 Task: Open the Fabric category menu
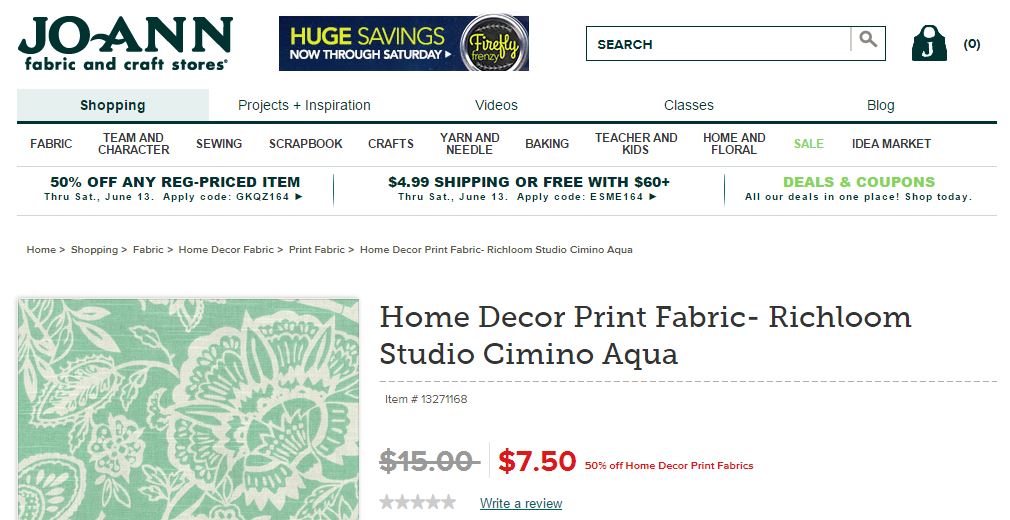tap(51, 144)
